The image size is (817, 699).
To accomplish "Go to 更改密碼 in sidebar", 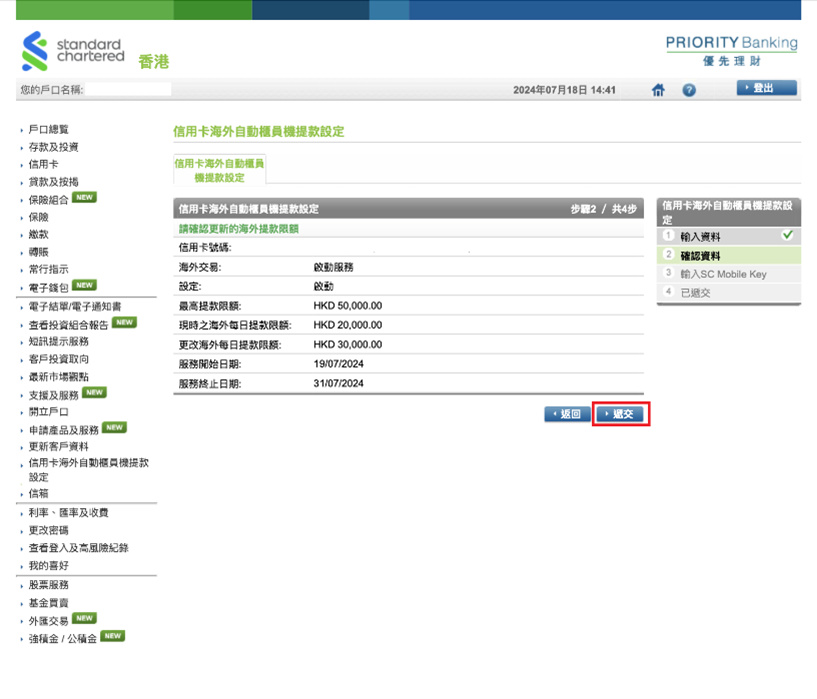I will (x=48, y=530).
